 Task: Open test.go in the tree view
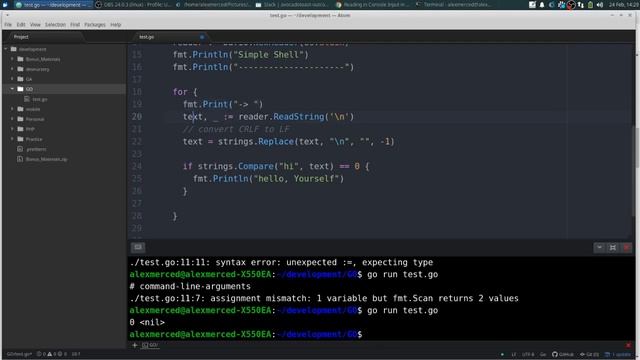[40, 99]
